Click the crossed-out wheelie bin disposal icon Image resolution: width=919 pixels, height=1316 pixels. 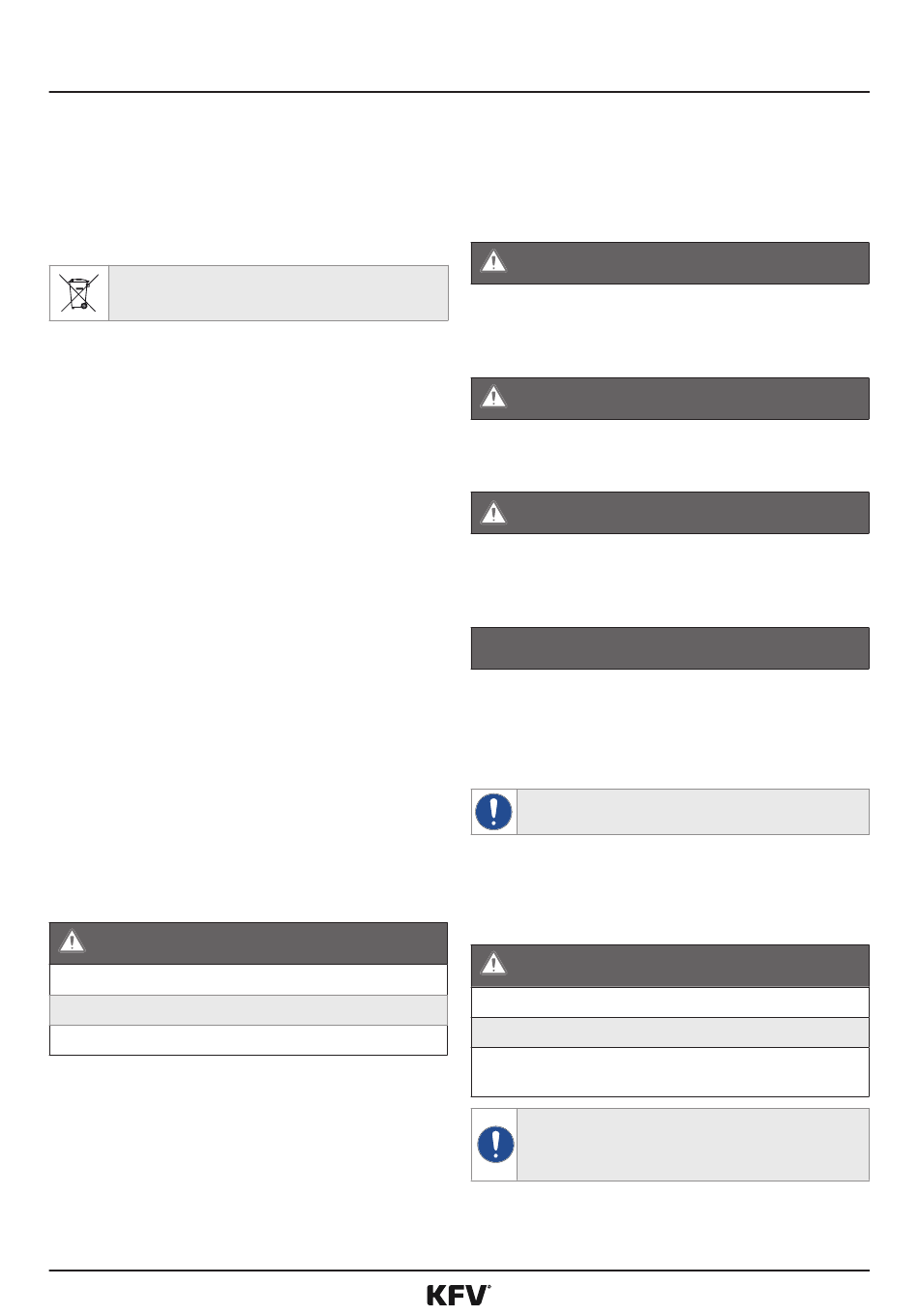[x=79, y=293]
